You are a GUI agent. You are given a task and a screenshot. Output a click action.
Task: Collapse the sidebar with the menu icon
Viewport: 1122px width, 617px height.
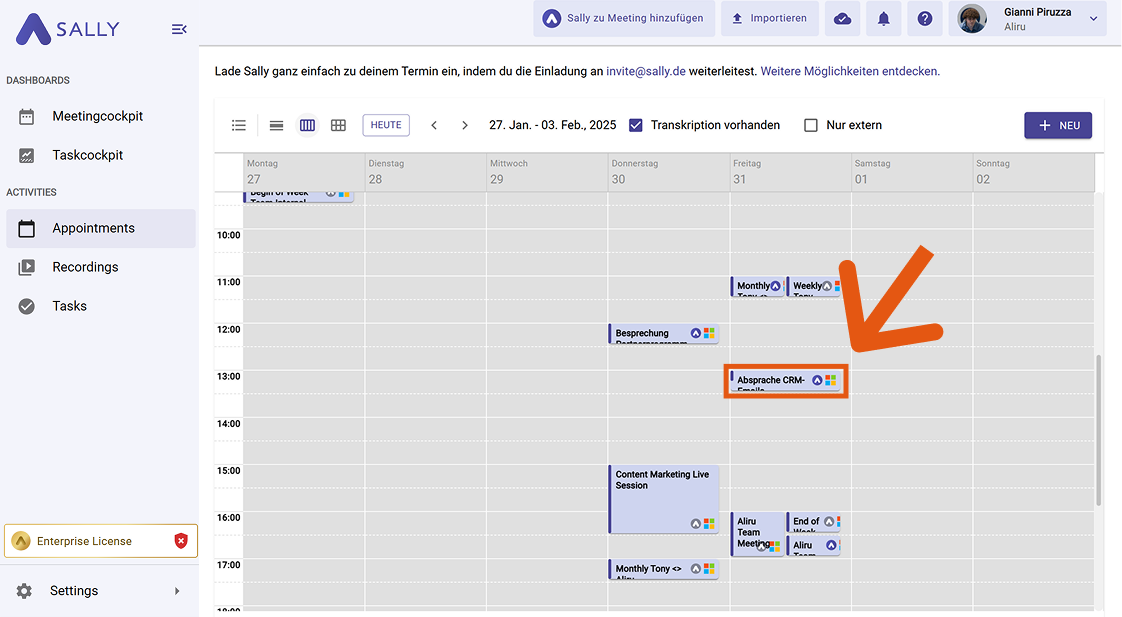(179, 29)
